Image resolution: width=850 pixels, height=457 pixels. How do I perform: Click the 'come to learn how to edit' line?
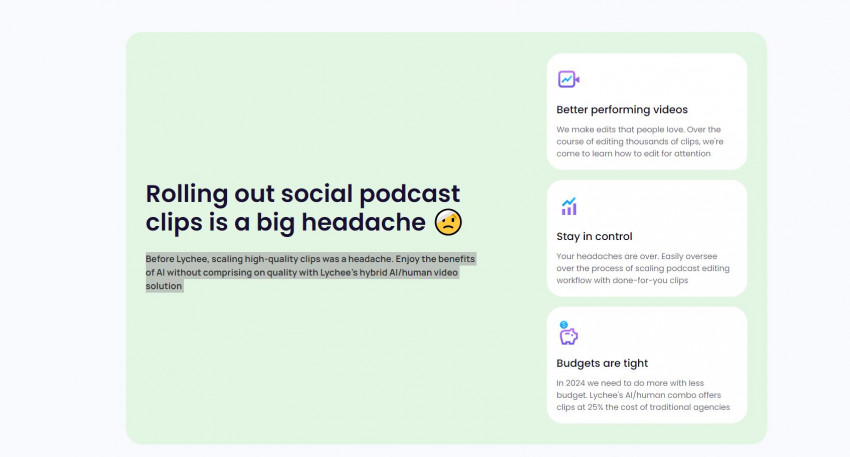tap(633, 154)
